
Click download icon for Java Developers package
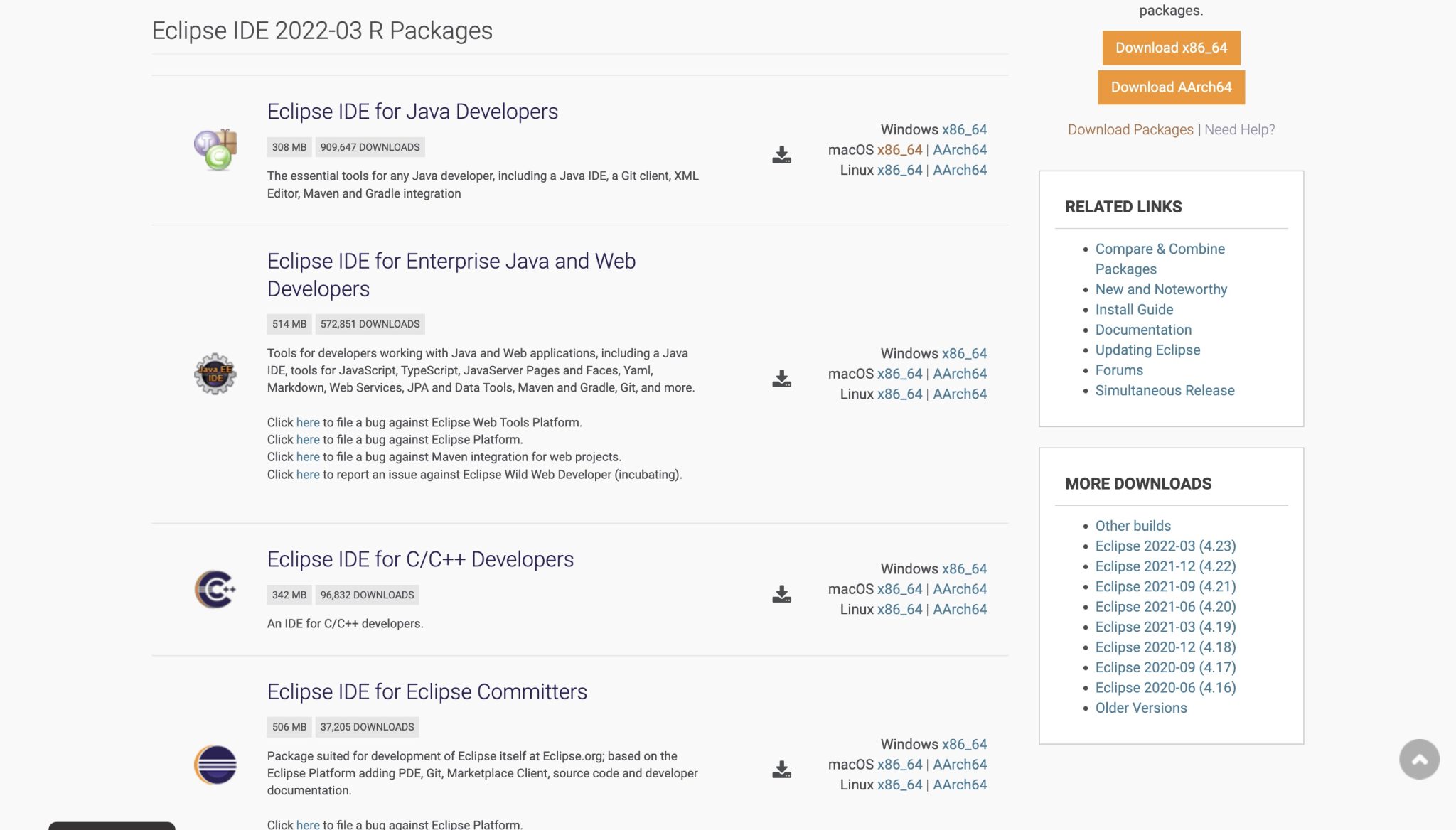tap(781, 155)
